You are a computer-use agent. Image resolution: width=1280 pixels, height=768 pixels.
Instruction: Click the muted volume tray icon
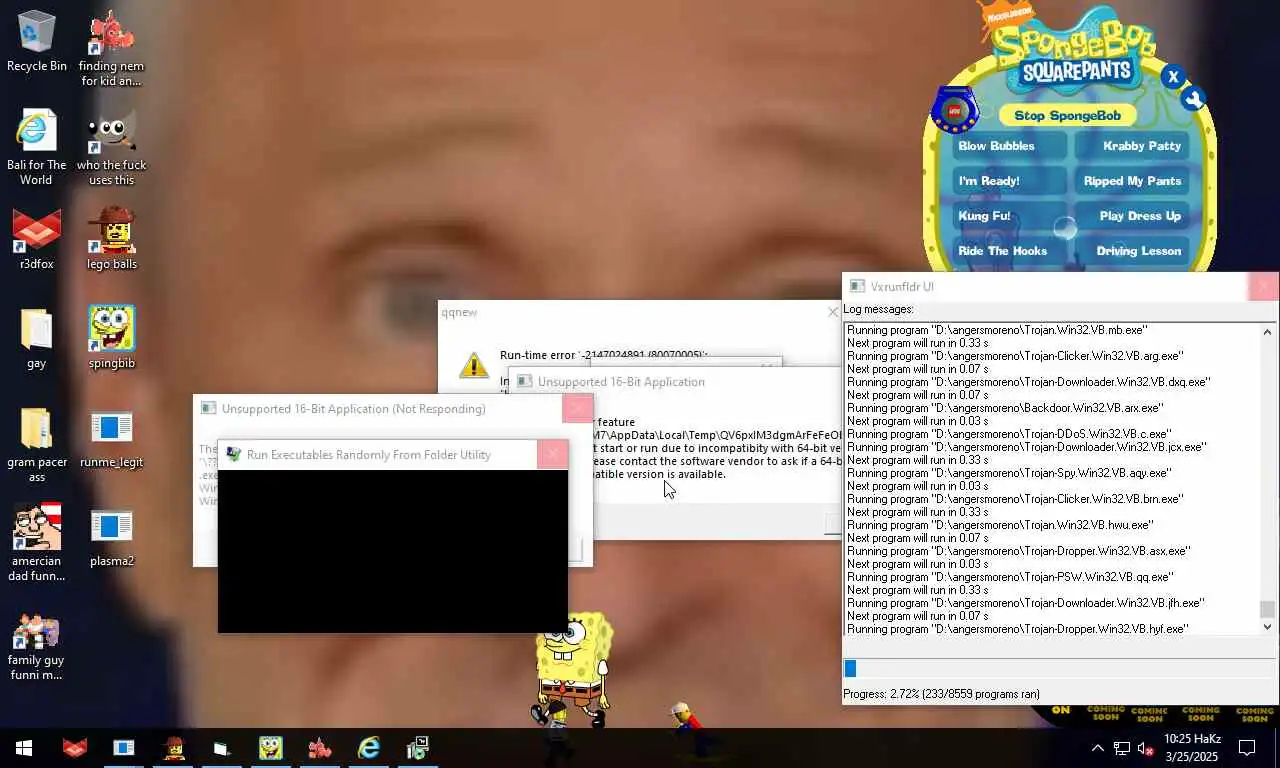coord(1146,748)
